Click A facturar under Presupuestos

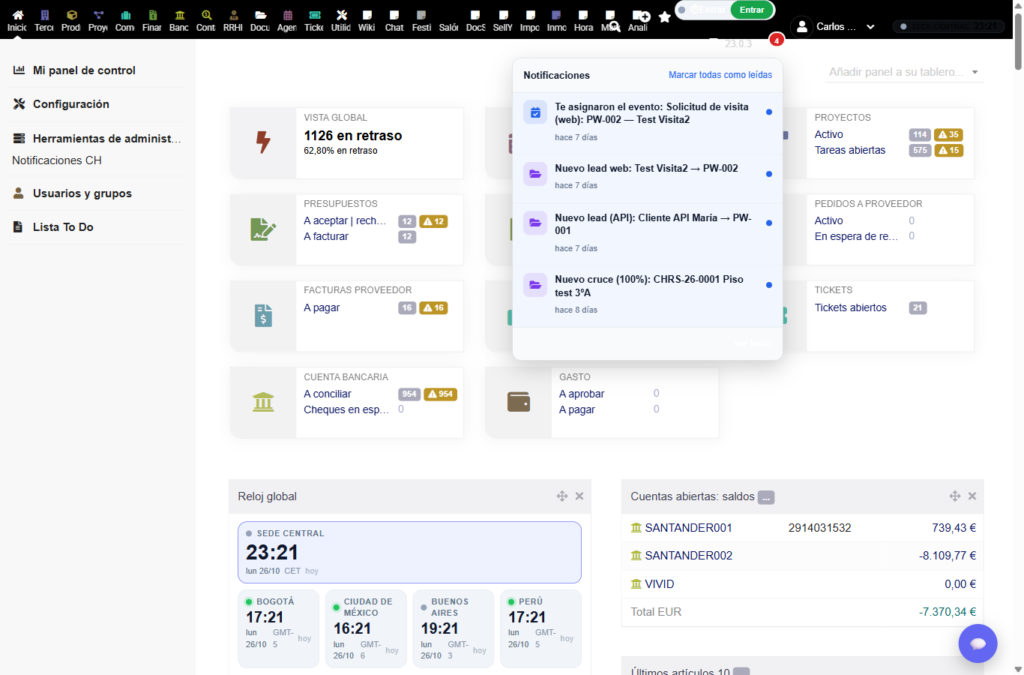click(x=326, y=236)
